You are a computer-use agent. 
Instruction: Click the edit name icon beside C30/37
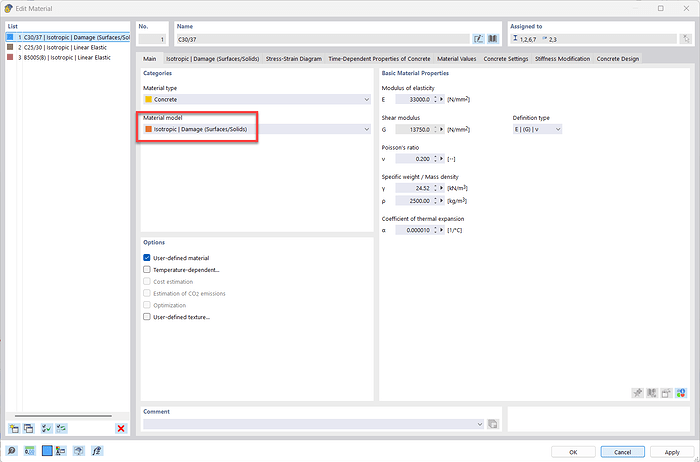[x=479, y=38]
